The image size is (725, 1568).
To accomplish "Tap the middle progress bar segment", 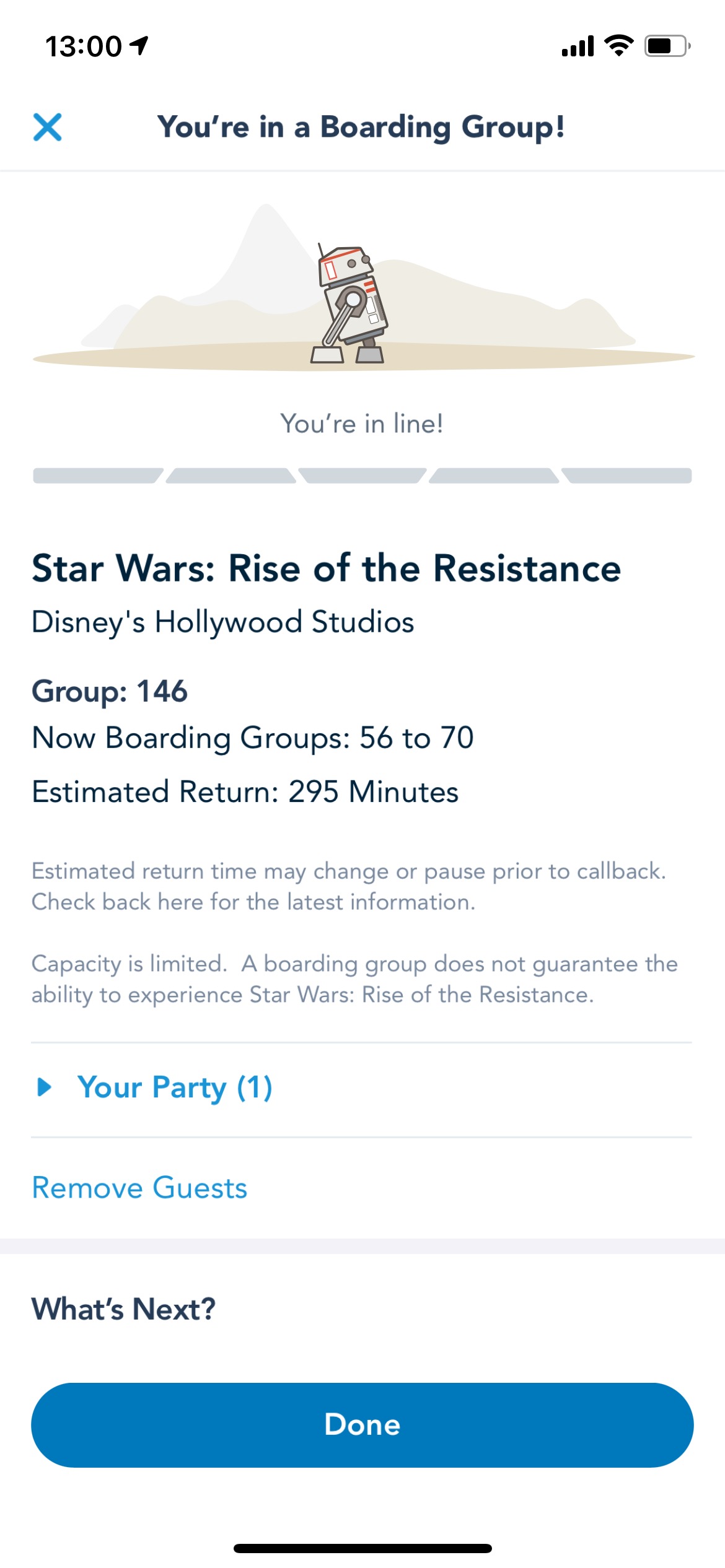I will point(362,476).
